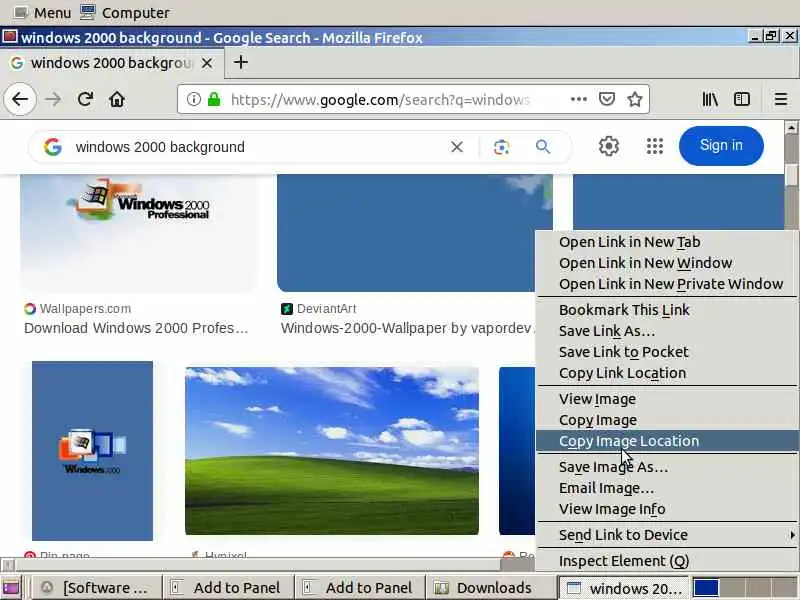Open Google quick settings gear

pos(609,146)
